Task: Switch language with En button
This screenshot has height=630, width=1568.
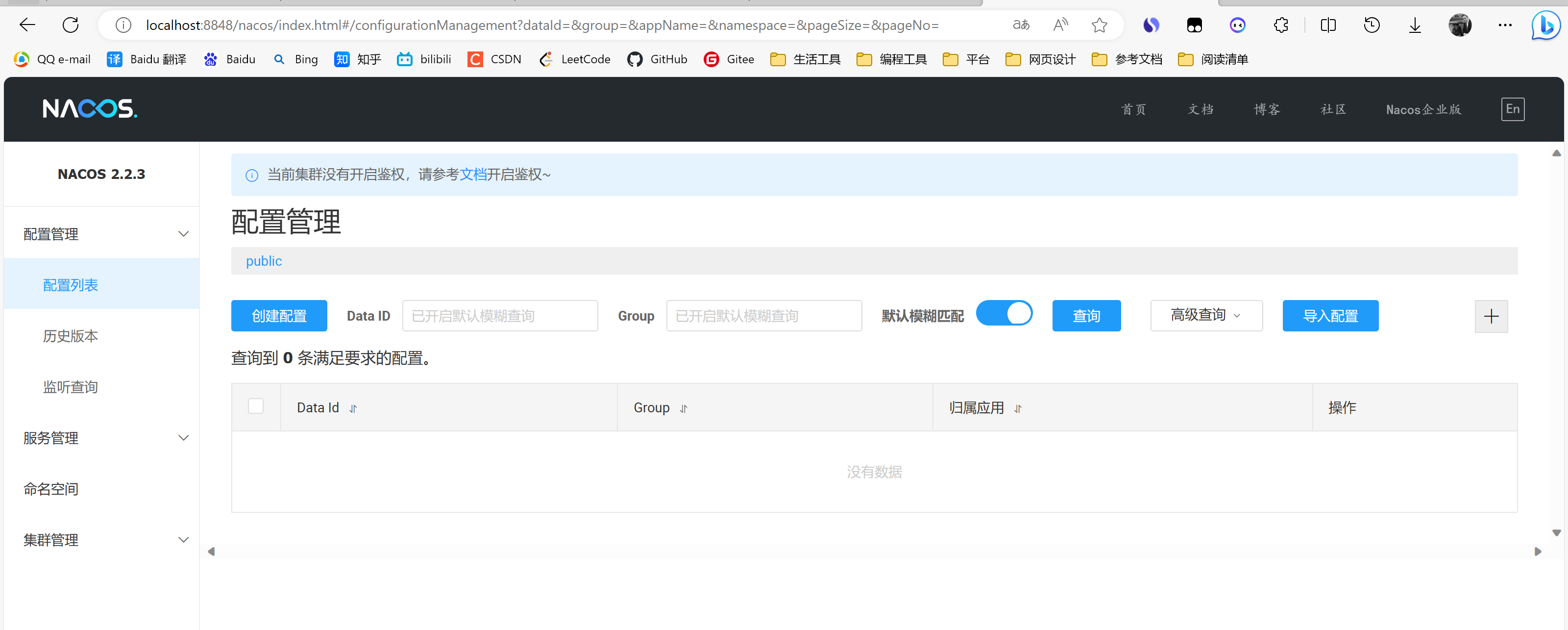Action: (1512, 109)
